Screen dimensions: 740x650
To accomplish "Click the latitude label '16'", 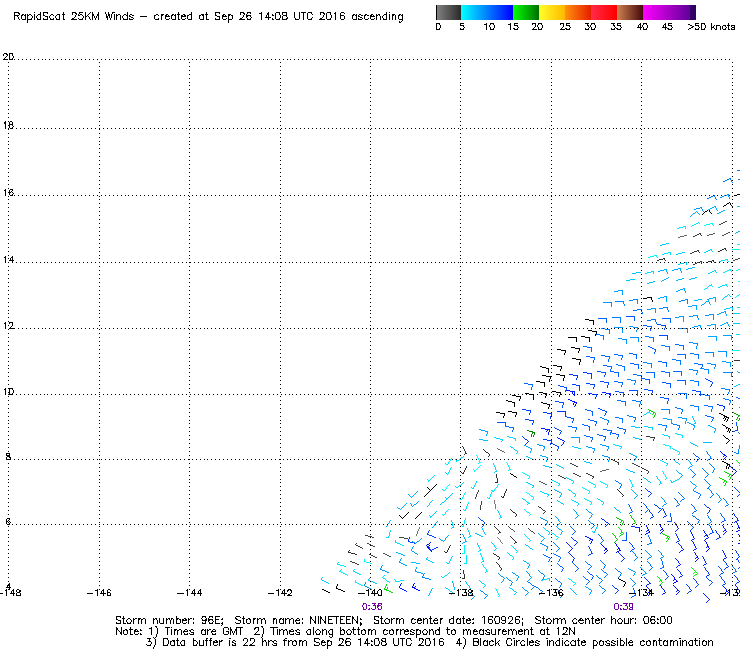I will (x=8, y=193).
